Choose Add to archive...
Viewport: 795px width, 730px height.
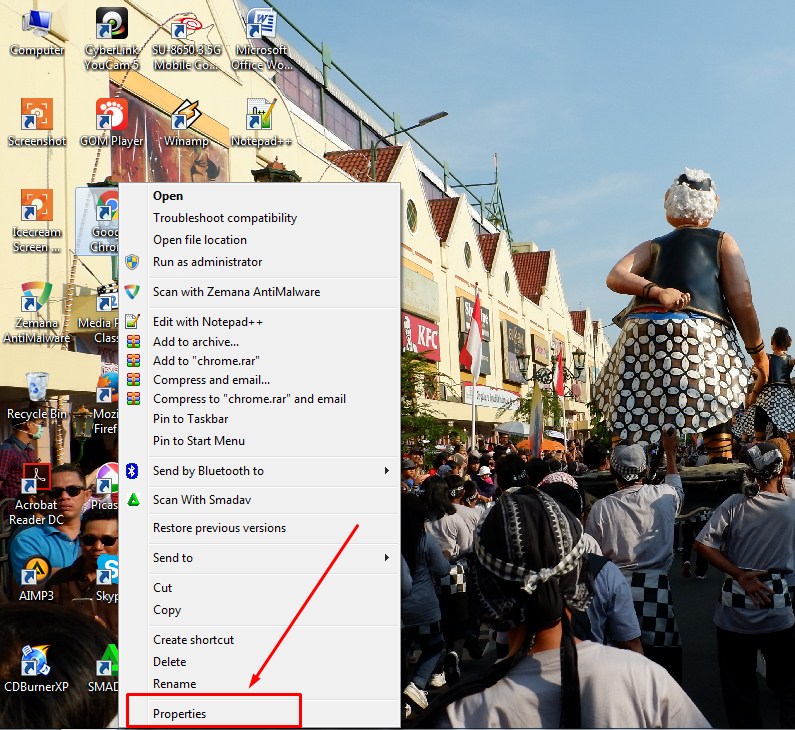(x=259, y=342)
